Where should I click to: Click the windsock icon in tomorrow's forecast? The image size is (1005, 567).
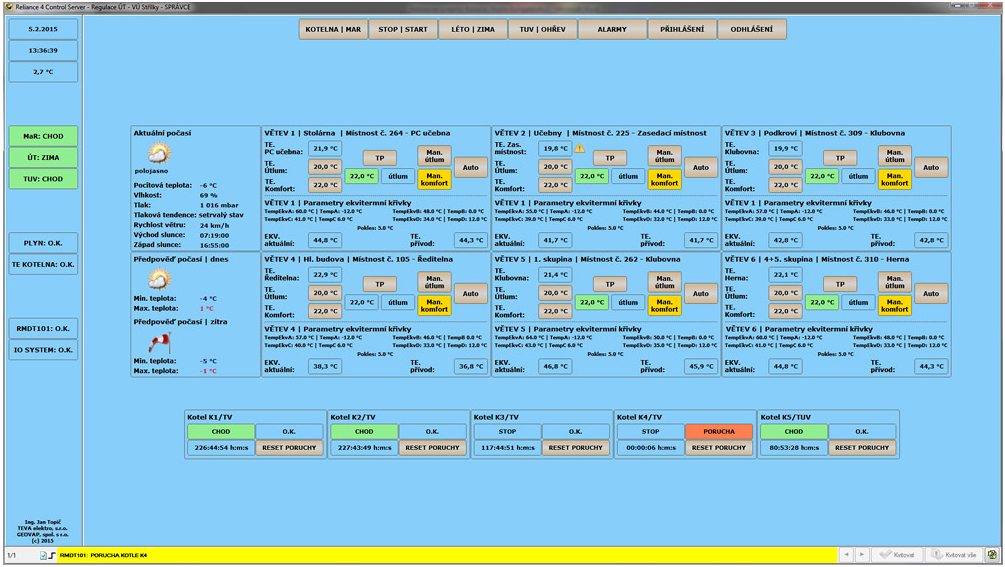pyautogui.click(x=159, y=343)
